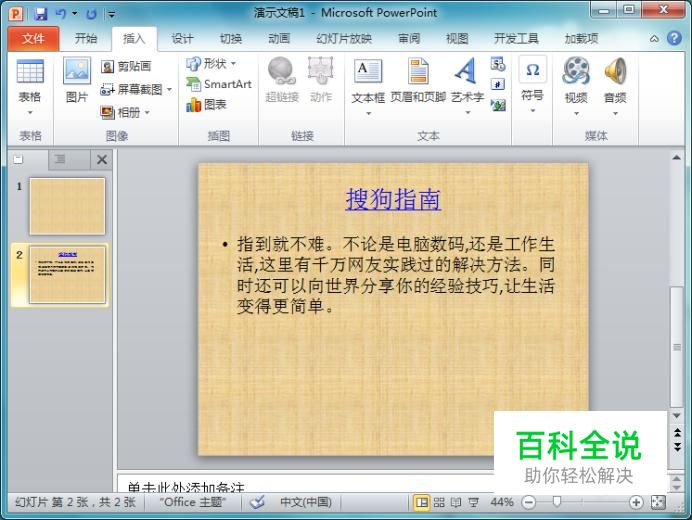Switch to the 视图 (View) tab
692x520 pixels.
[457, 38]
